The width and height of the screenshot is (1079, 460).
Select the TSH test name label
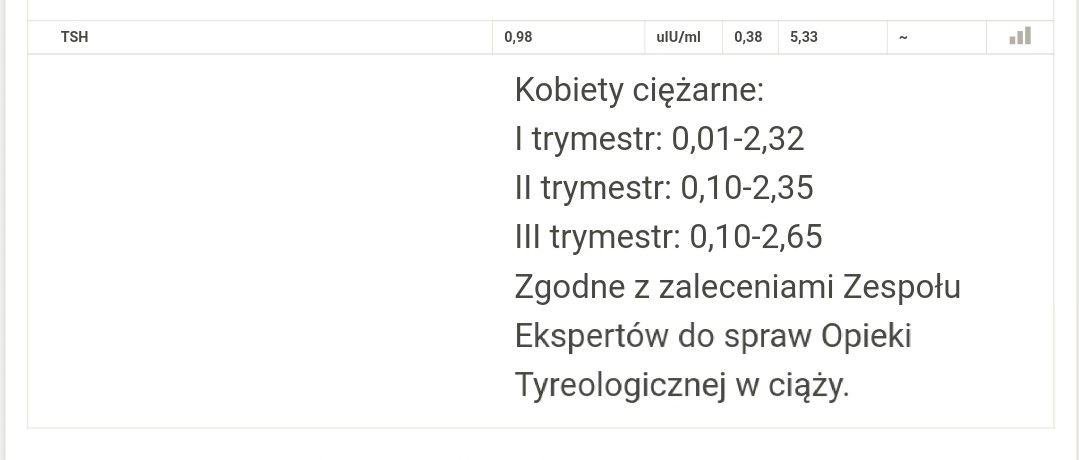point(74,38)
